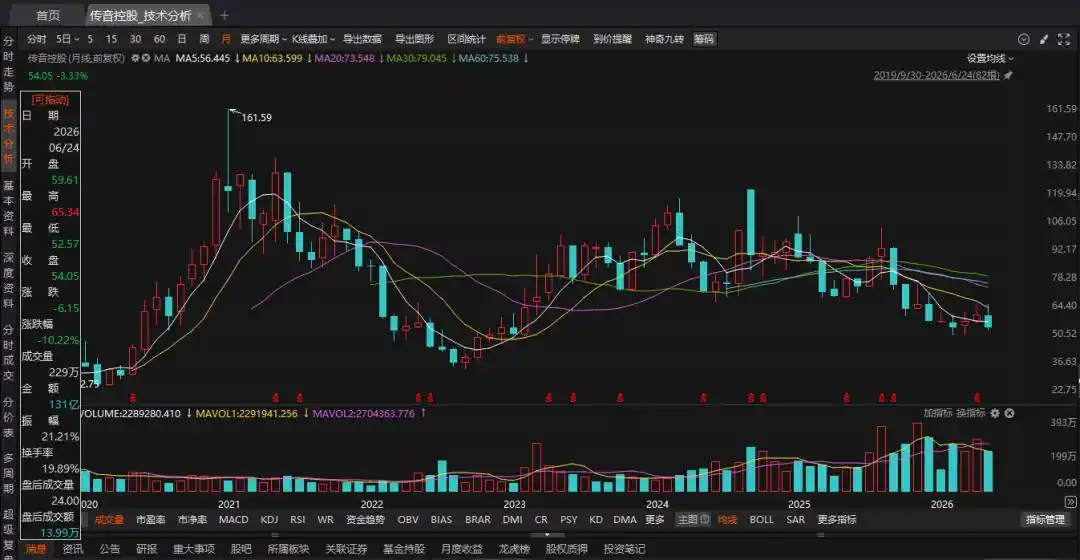This screenshot has width=1080, height=560.
Task: Pin the date range with pushpin icon
Action: pyautogui.click(x=1008, y=76)
